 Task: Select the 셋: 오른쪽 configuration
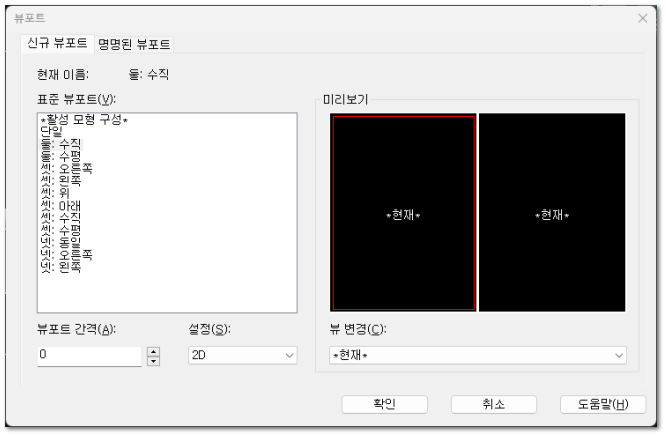66,168
